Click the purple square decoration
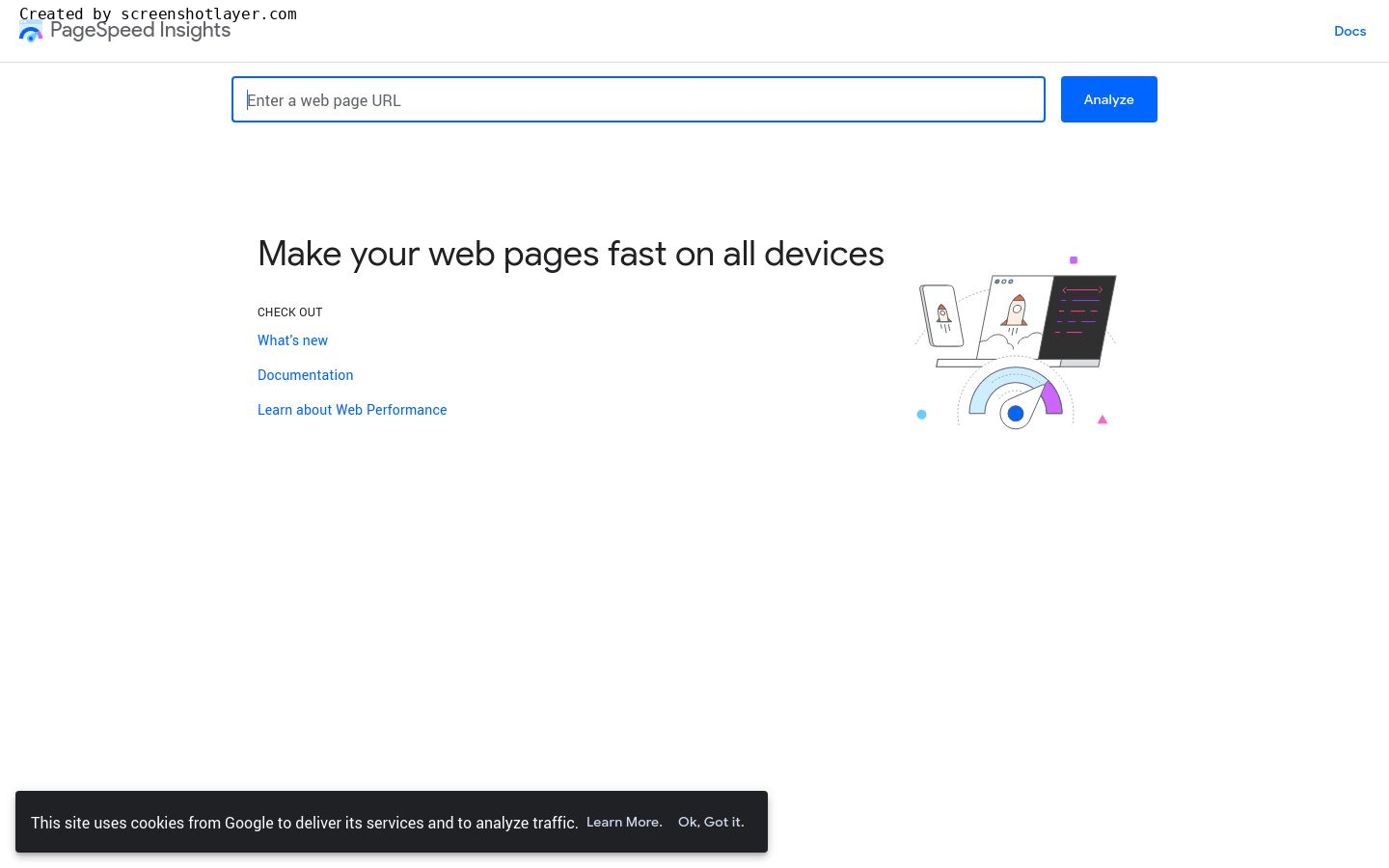The image size is (1389, 868). coord(1074,260)
